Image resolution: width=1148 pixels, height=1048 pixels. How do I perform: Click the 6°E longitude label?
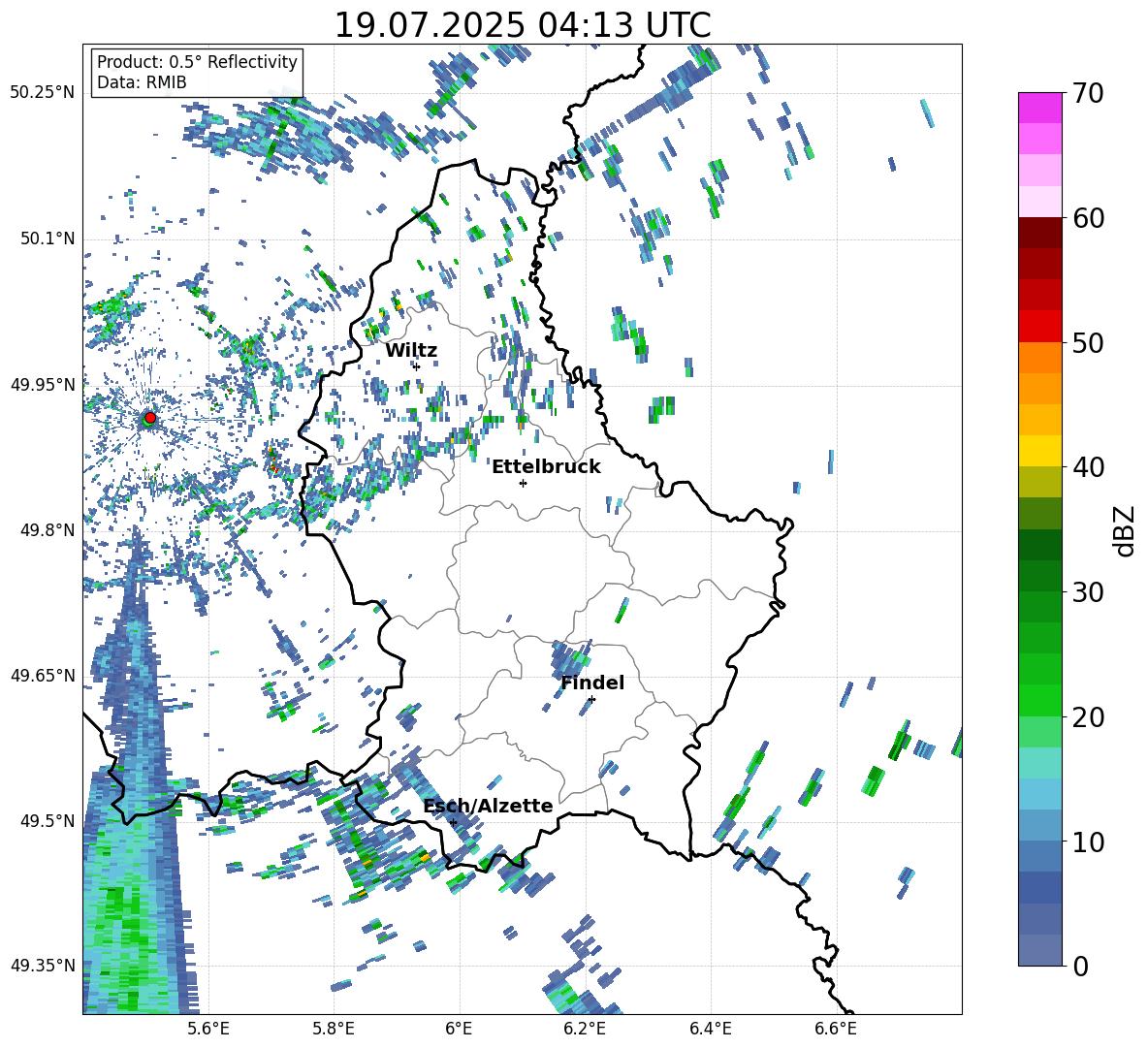coord(459,1029)
